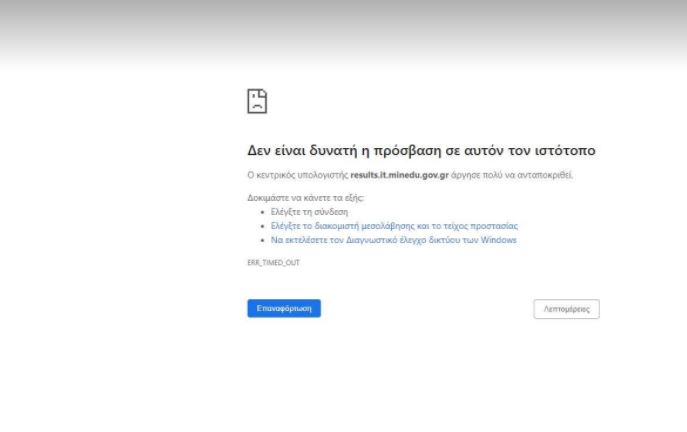The height and width of the screenshot is (432, 687).
Task: Click the bullet before the proxy link
Action: 262,227
